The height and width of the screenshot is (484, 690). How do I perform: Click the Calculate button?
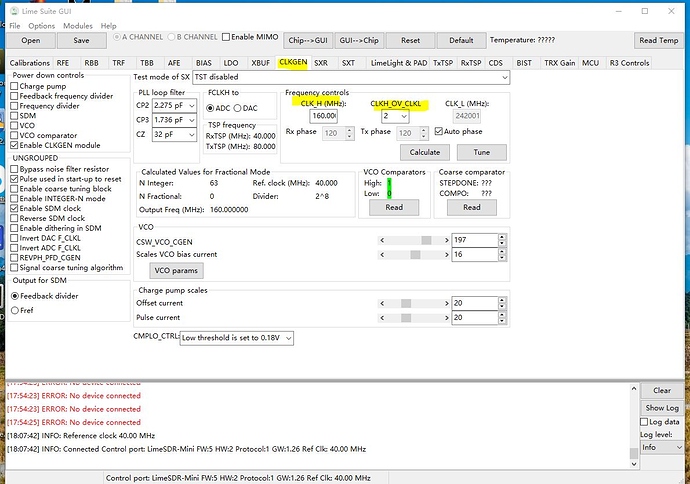tap(425, 152)
